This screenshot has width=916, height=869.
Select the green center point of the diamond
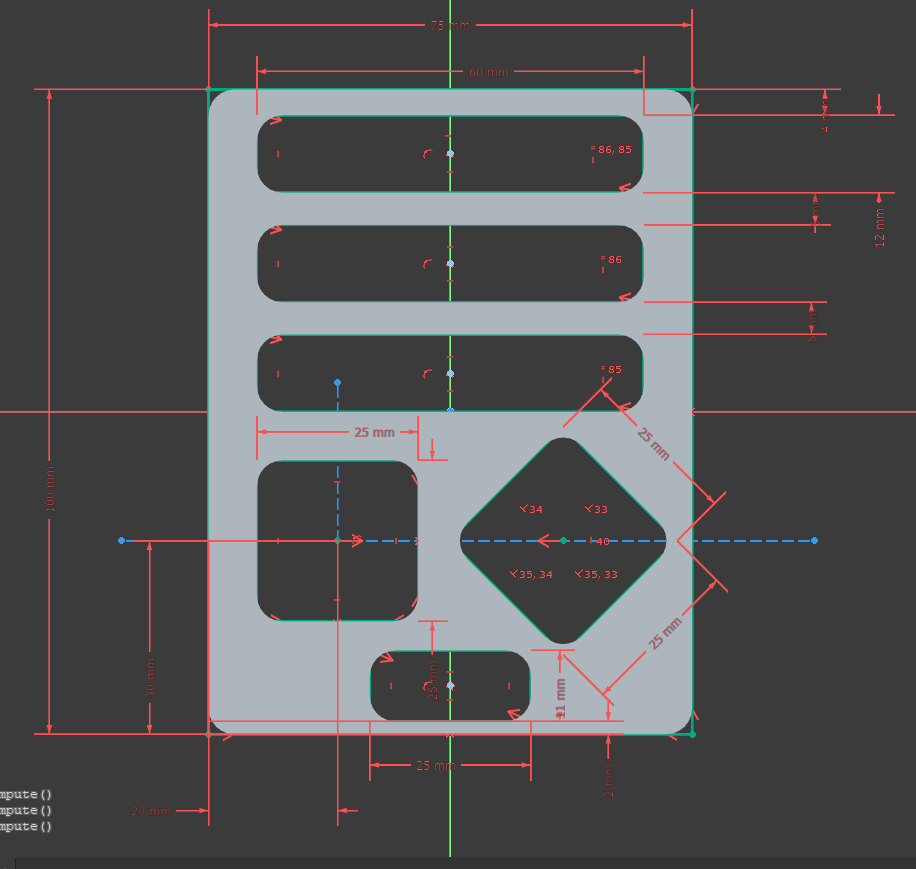tap(563, 540)
